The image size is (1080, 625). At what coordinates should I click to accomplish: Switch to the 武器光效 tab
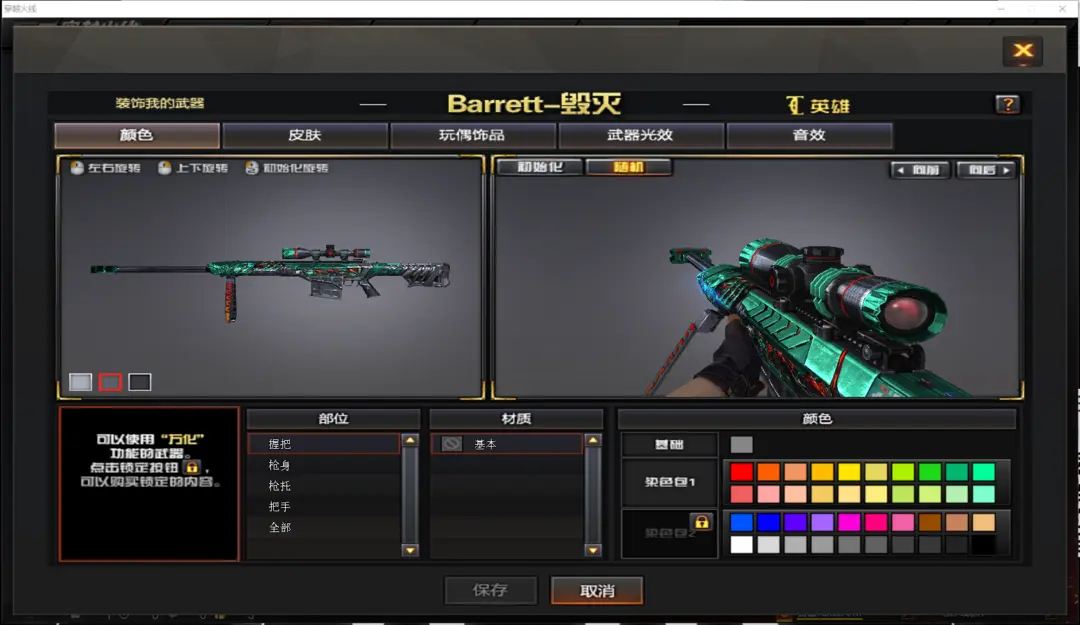click(641, 135)
